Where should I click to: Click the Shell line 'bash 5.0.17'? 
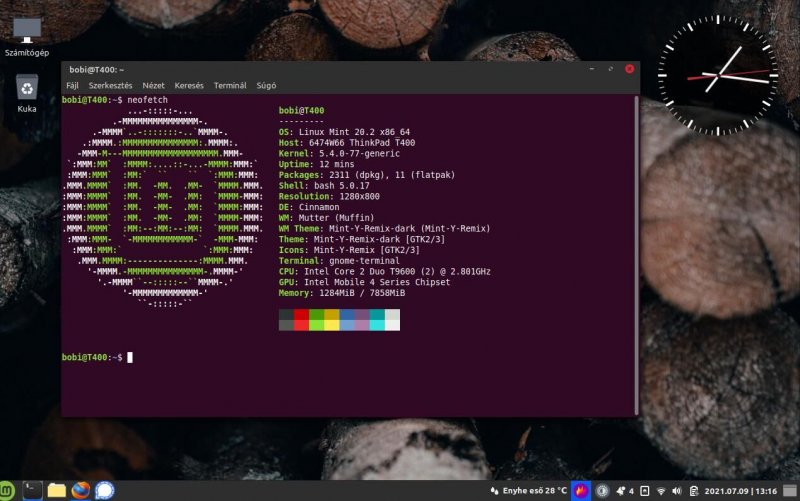(x=342, y=186)
